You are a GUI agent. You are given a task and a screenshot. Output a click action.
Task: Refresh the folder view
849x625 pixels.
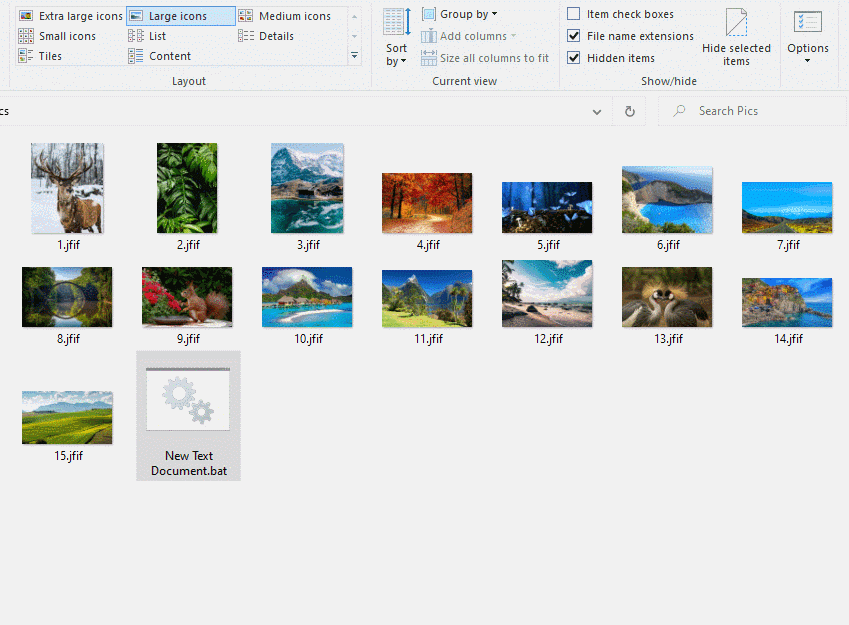[628, 111]
